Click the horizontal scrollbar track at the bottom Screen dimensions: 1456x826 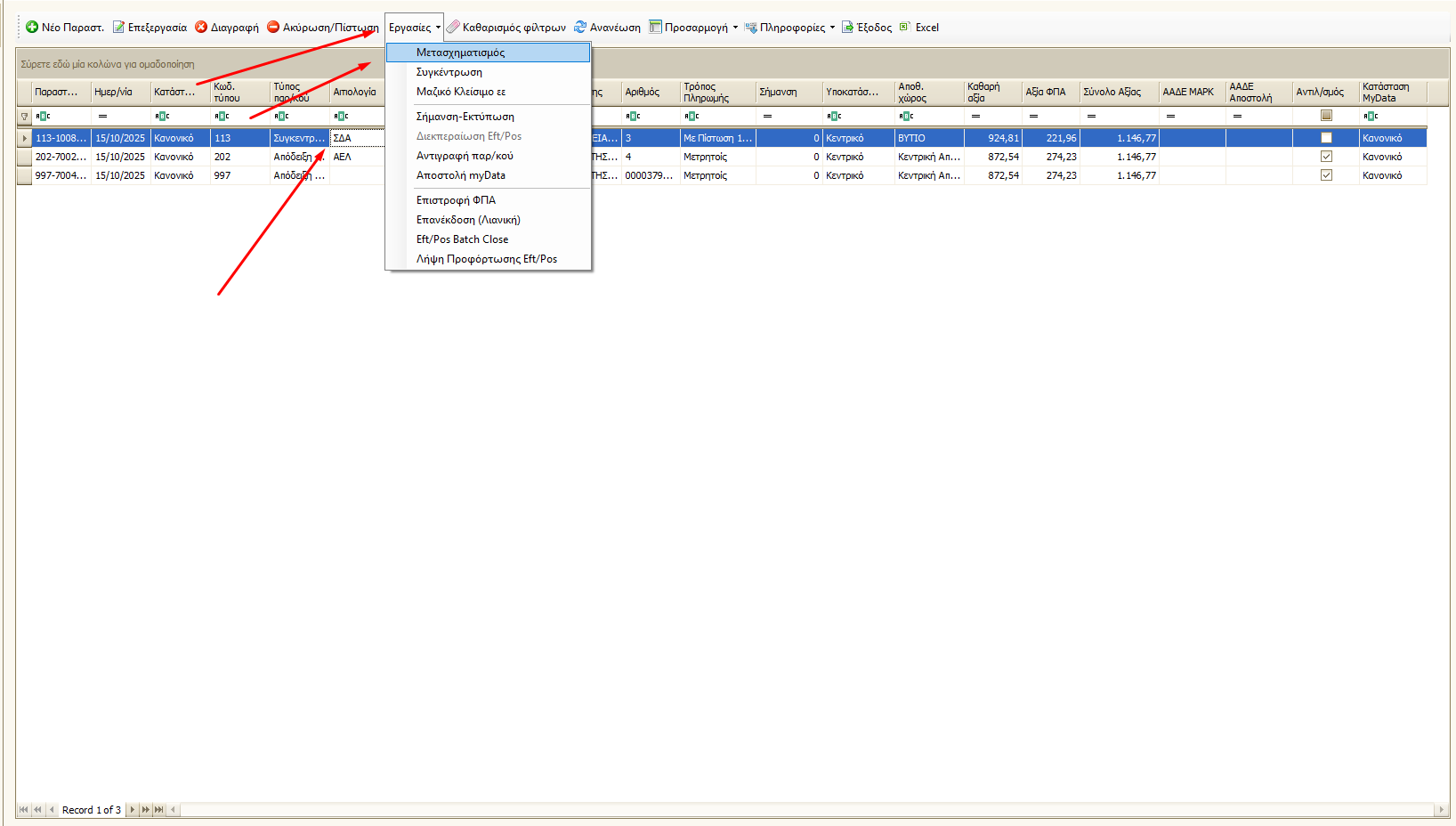click(x=801, y=810)
